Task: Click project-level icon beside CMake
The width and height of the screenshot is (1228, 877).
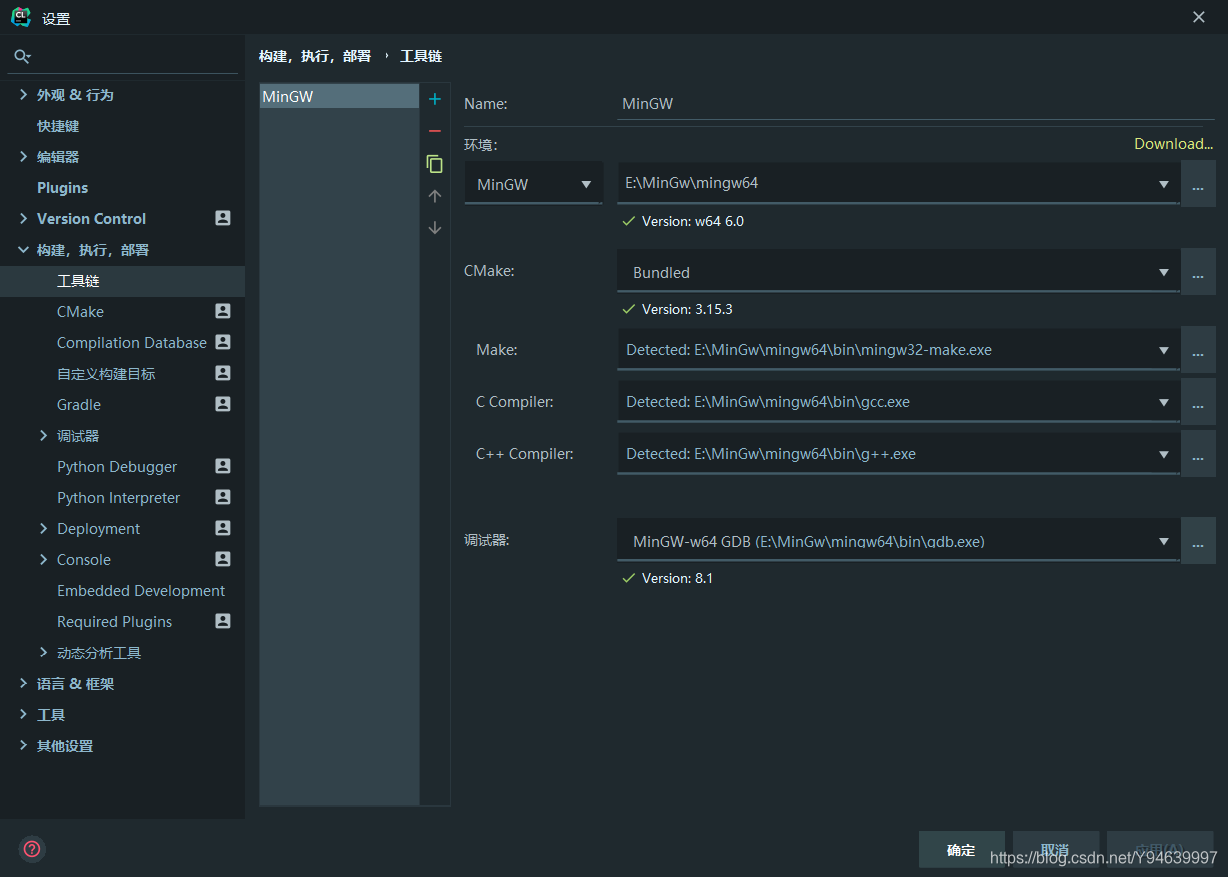Action: point(223,311)
